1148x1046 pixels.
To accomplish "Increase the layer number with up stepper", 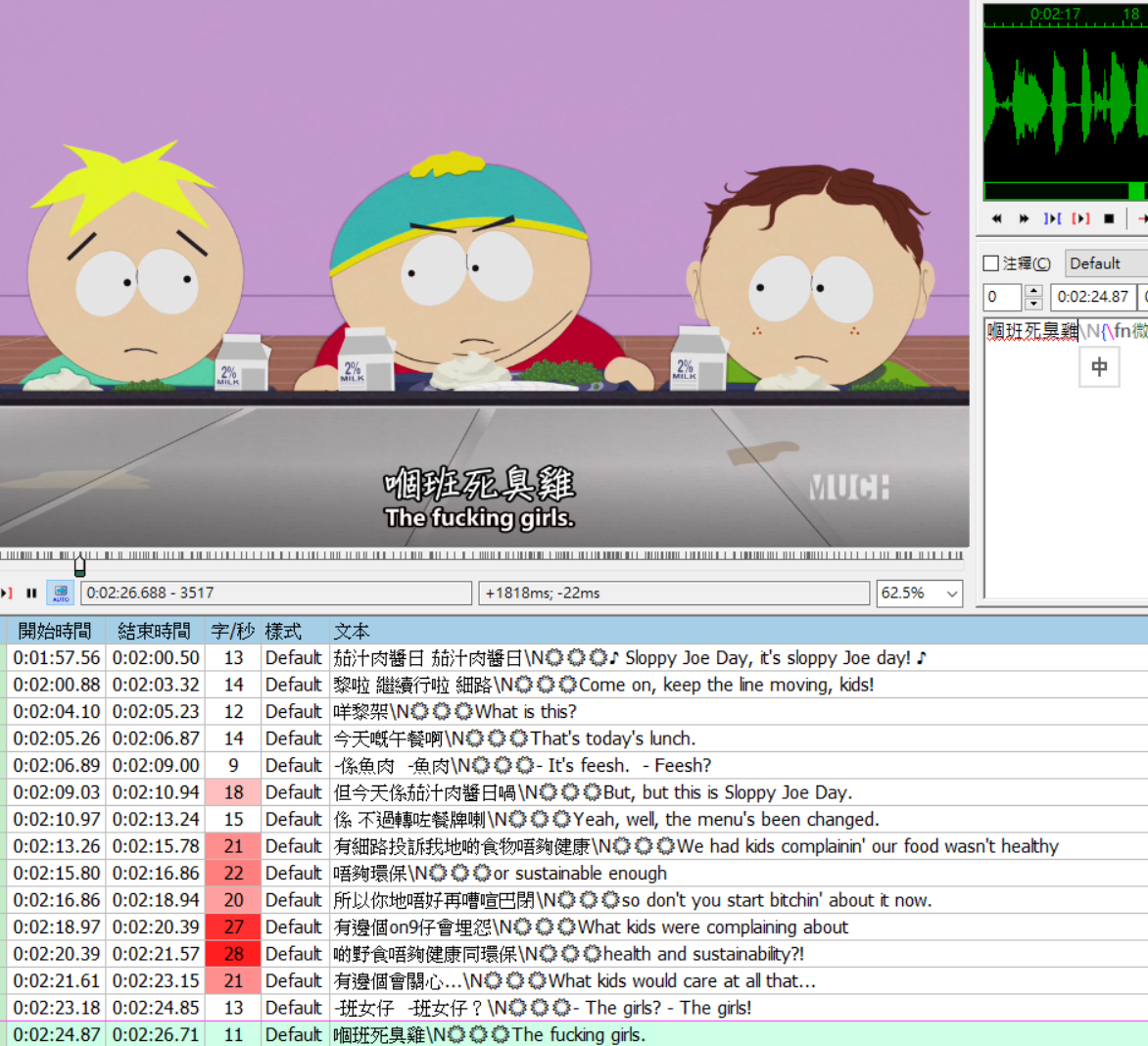I will pos(1033,291).
